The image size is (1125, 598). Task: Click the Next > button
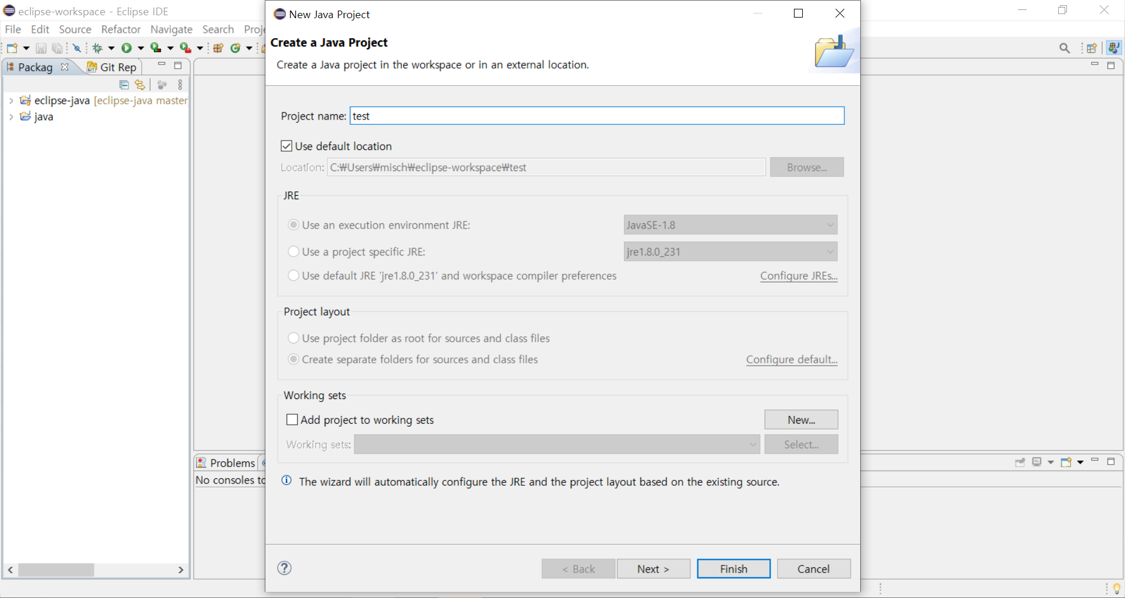click(653, 569)
